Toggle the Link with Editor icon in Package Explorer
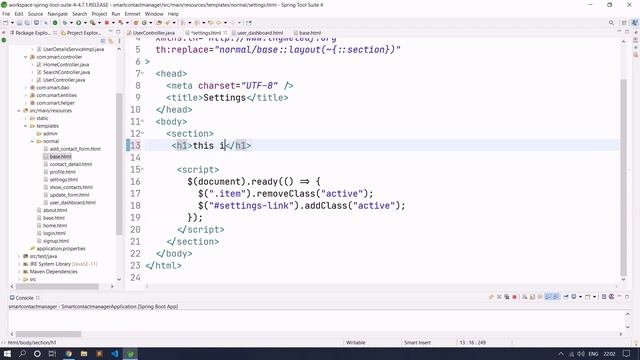This screenshot has width=640, height=360. 111,41
